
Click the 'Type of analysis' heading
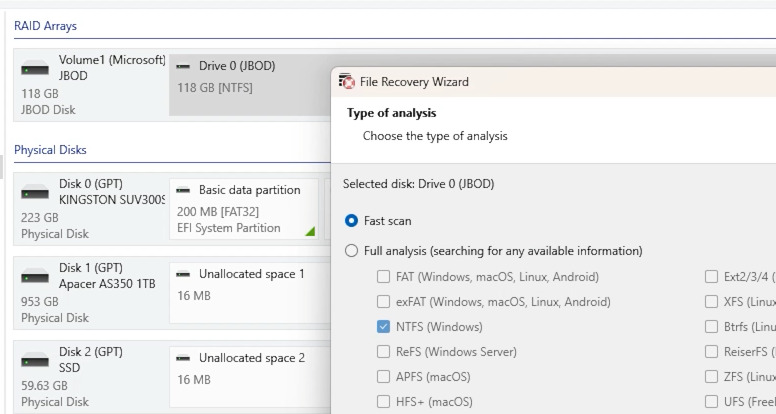tap(391, 113)
